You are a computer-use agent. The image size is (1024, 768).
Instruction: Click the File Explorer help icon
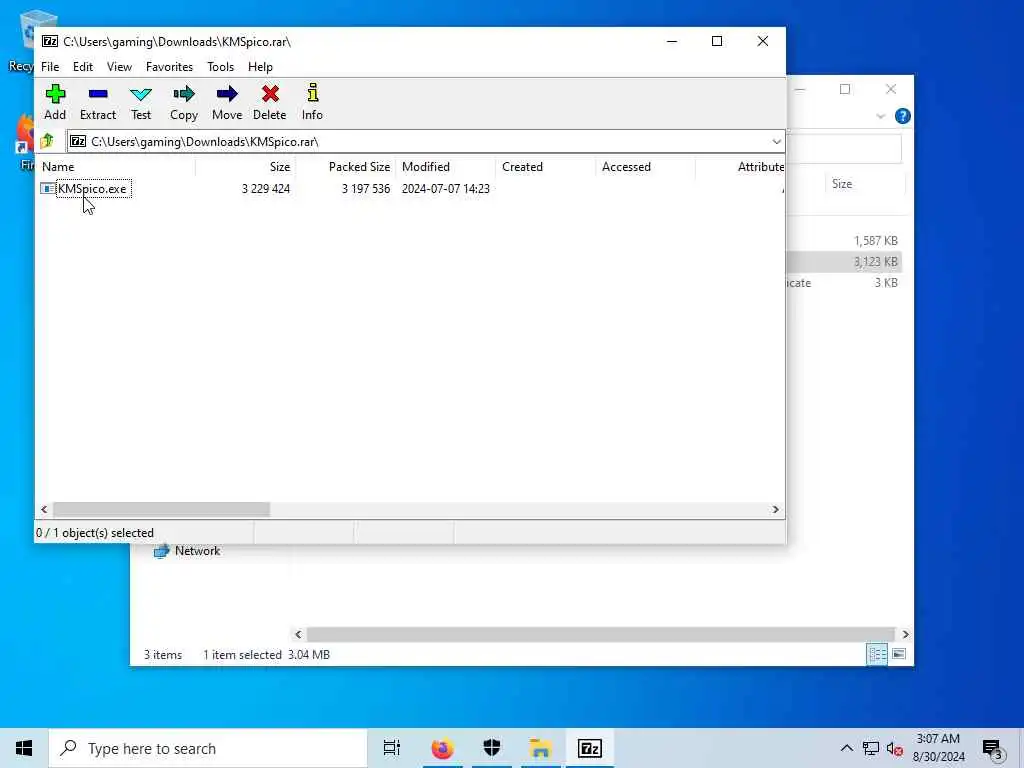[903, 116]
